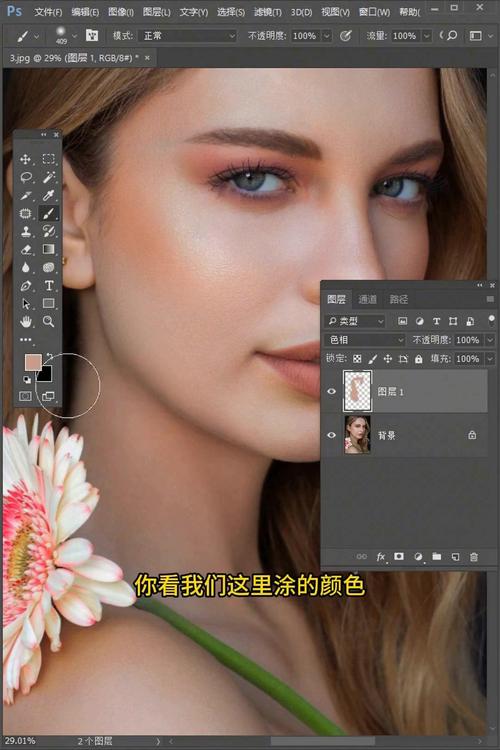Switch to the 路径 tab
This screenshot has height=750, width=500.
point(398,299)
